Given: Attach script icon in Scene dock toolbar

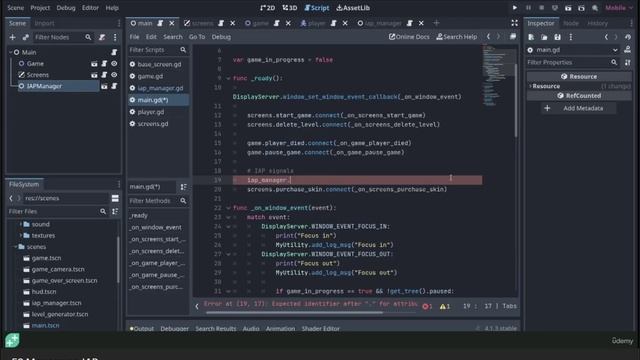Looking at the screenshot, I should (102, 37).
